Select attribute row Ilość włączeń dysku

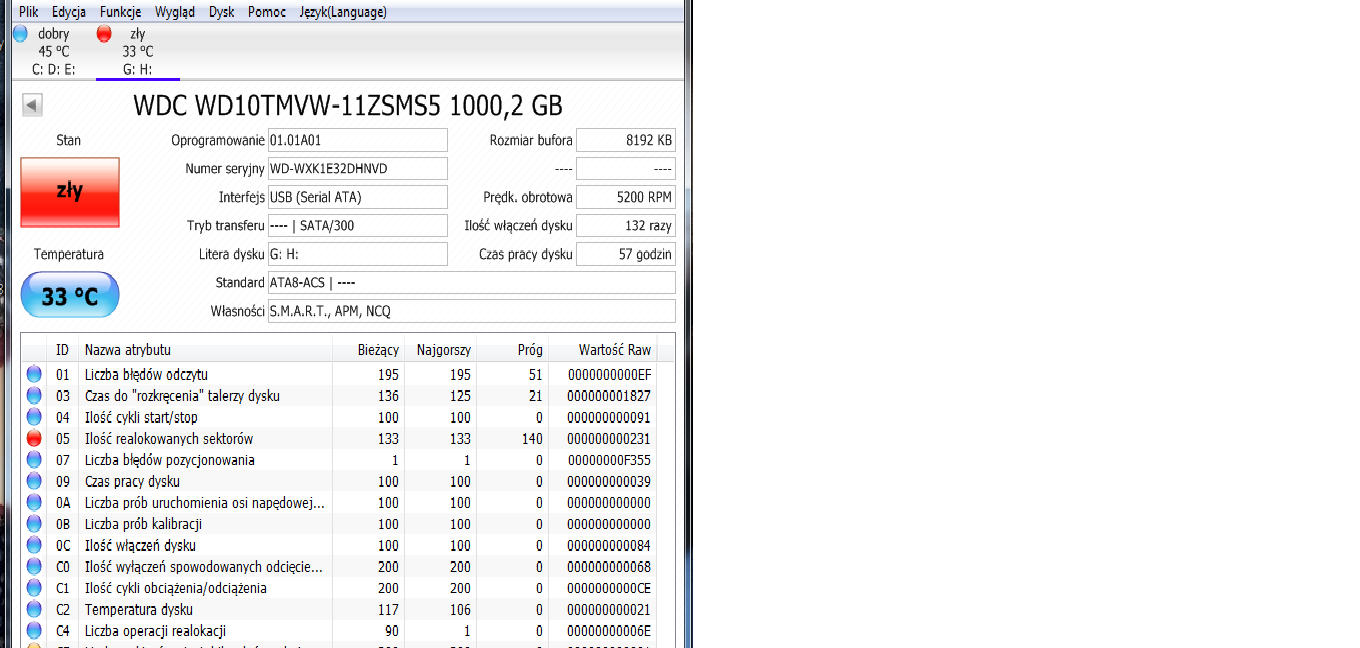coord(339,545)
